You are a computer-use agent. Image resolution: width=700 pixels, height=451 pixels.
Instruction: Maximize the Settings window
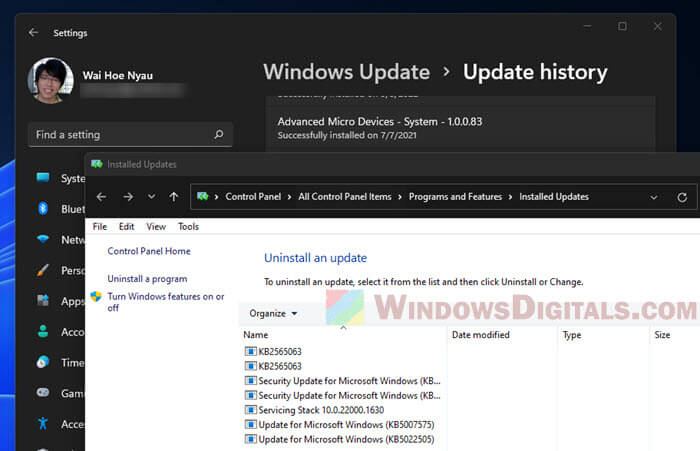pos(622,26)
